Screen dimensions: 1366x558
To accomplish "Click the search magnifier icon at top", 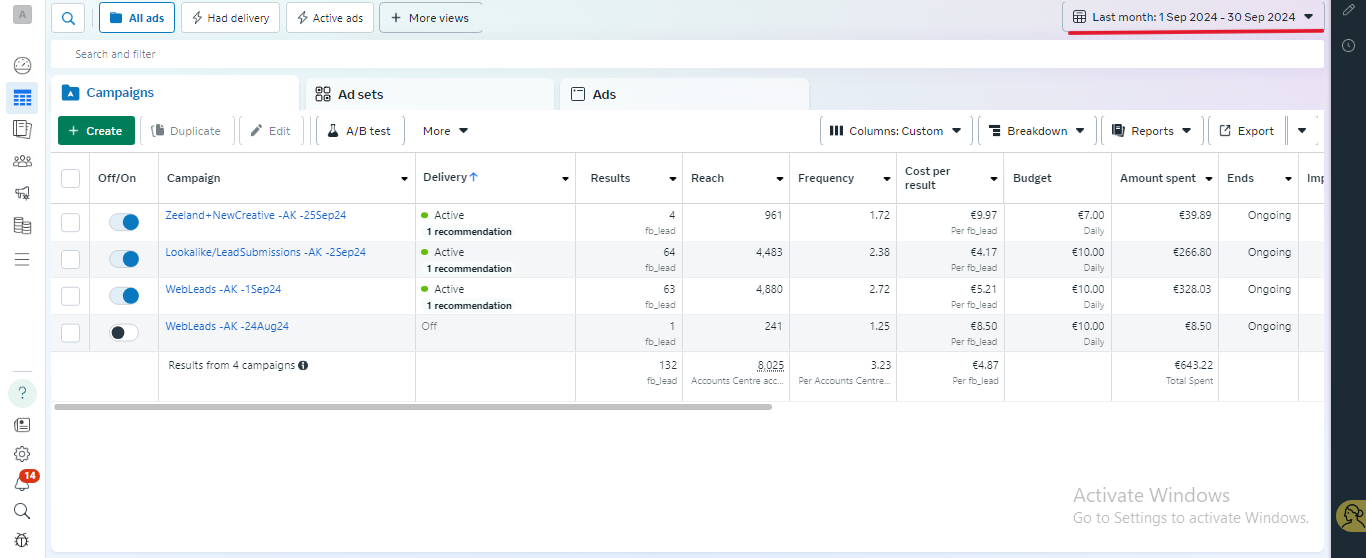I will pos(68,18).
